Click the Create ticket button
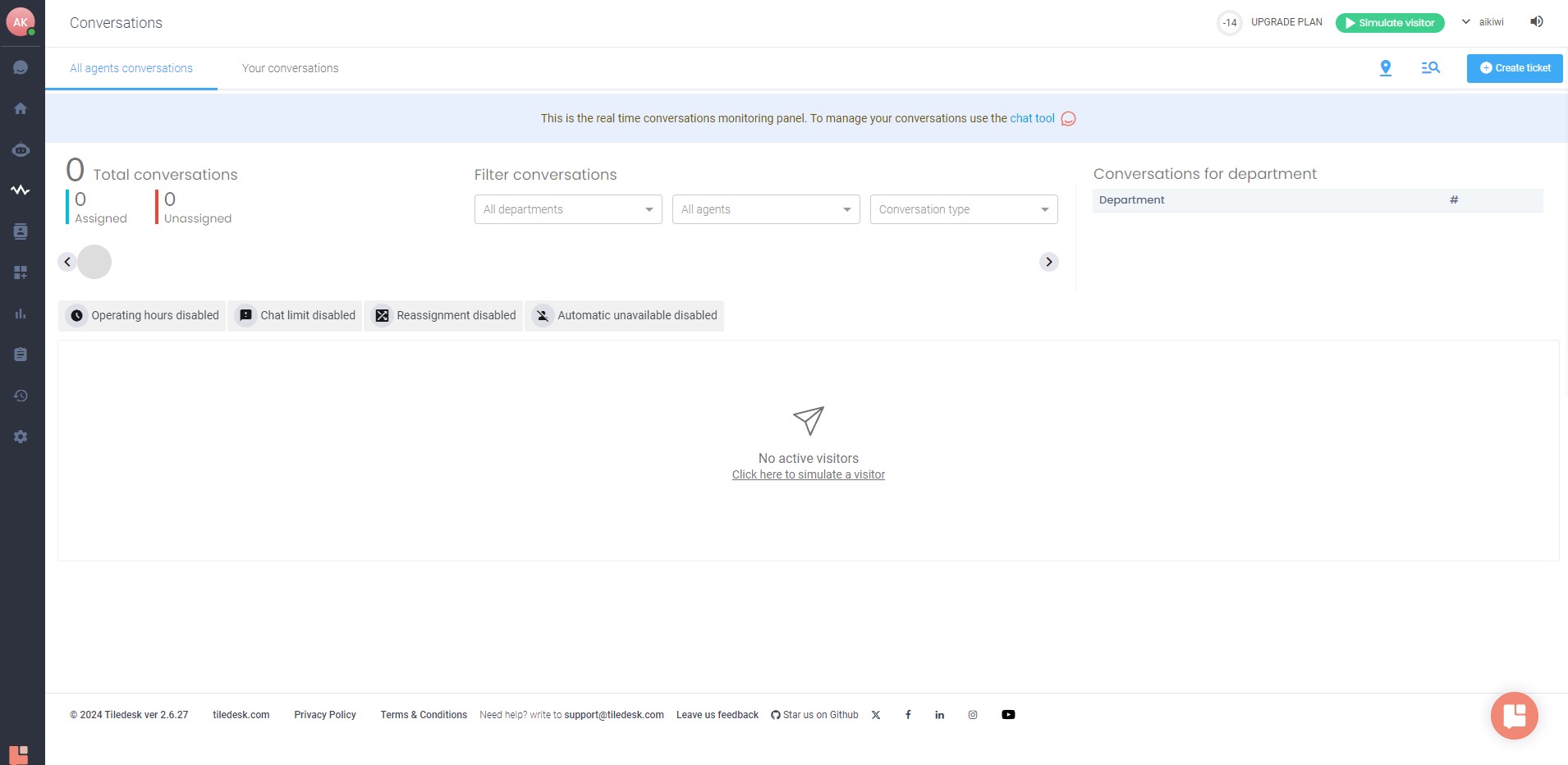This screenshot has width=1568, height=765. (x=1515, y=68)
